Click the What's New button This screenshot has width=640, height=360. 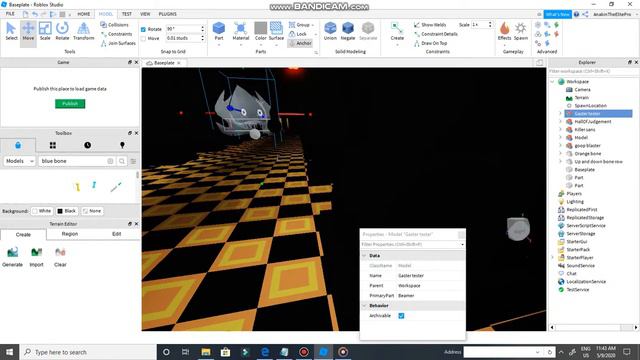pos(557,14)
